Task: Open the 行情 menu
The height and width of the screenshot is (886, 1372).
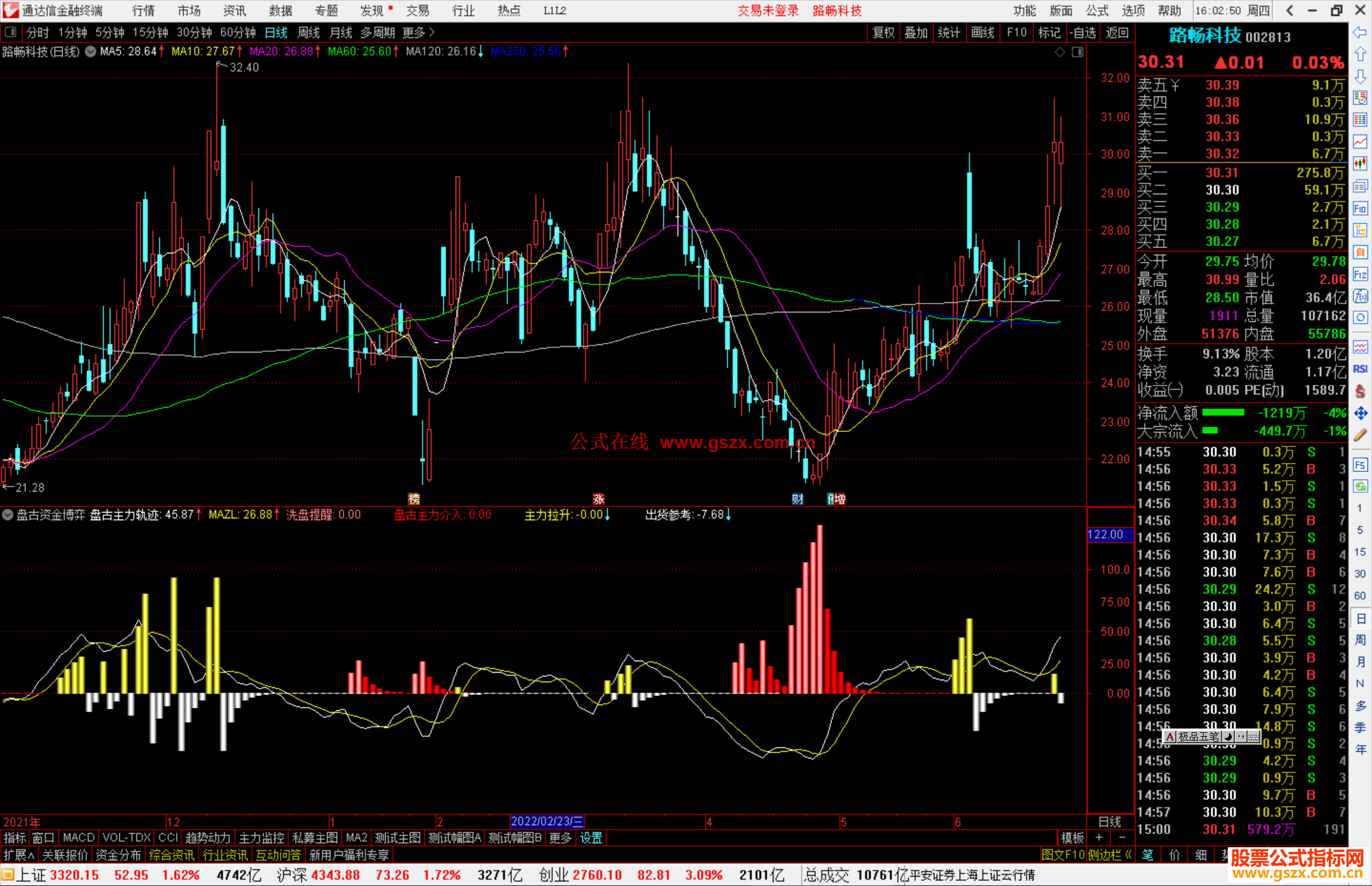Action: click(x=144, y=11)
